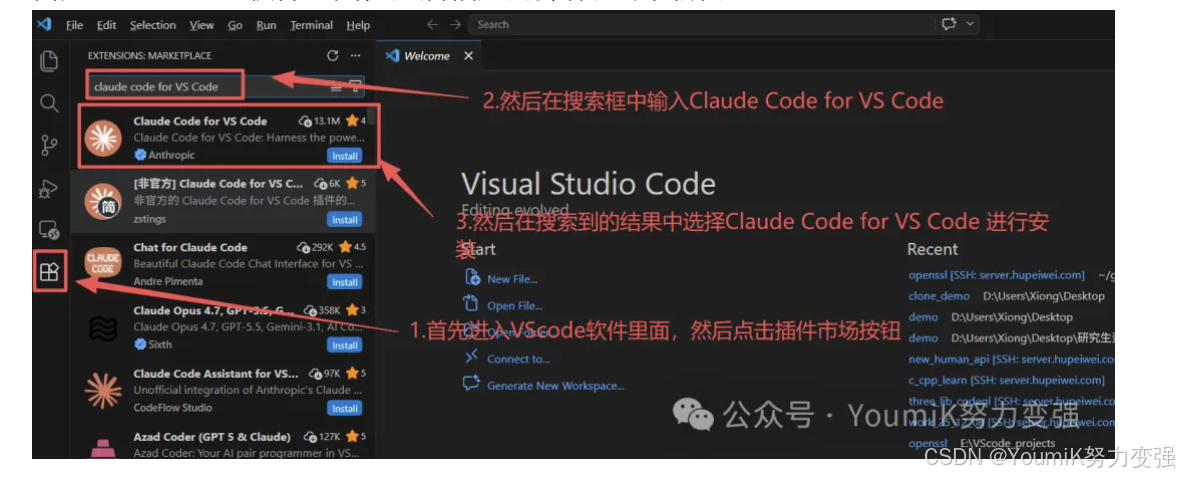Go back with the left arrow
This screenshot has height=477, width=1179.
[432, 24]
